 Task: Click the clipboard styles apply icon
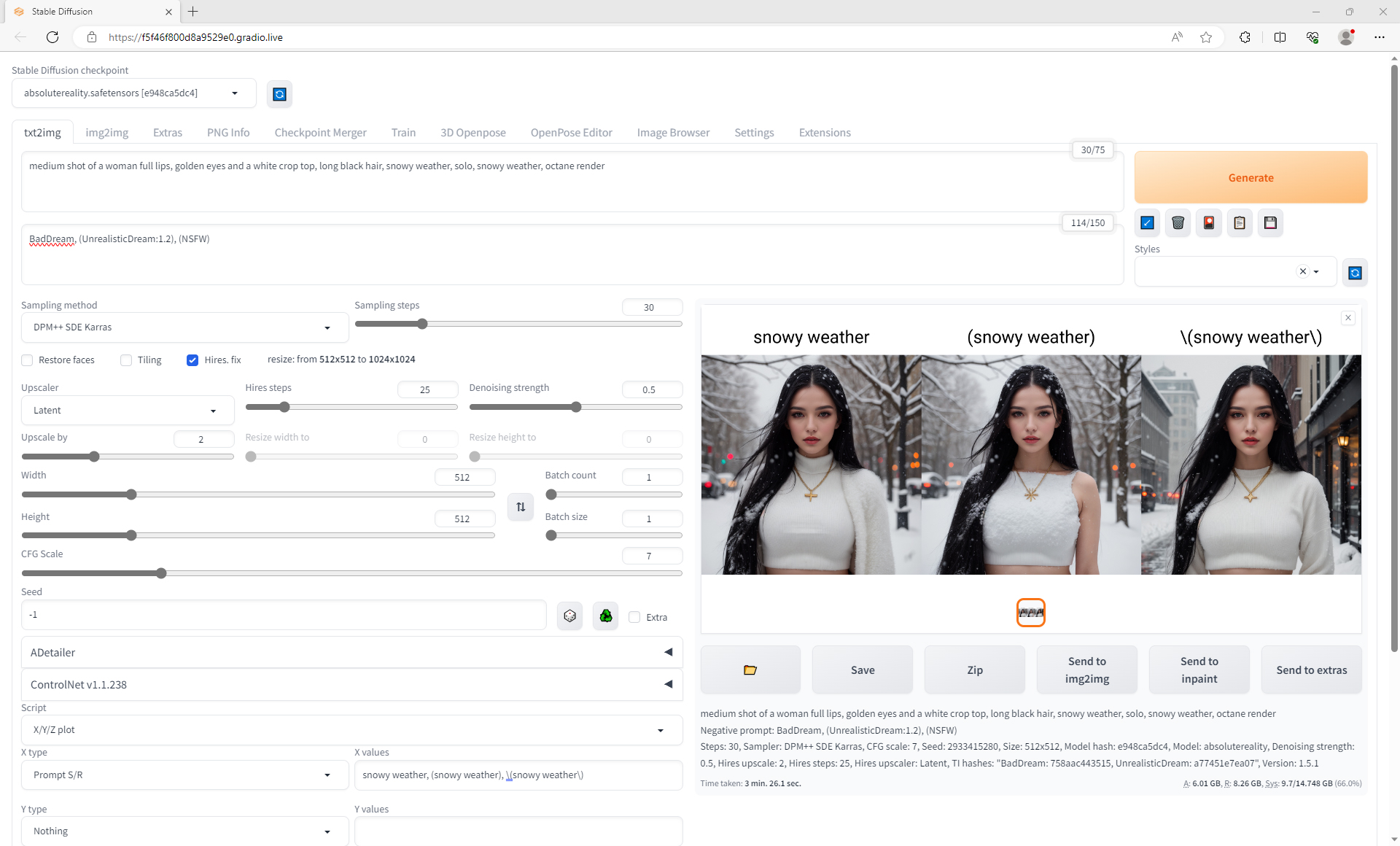[x=1240, y=223]
